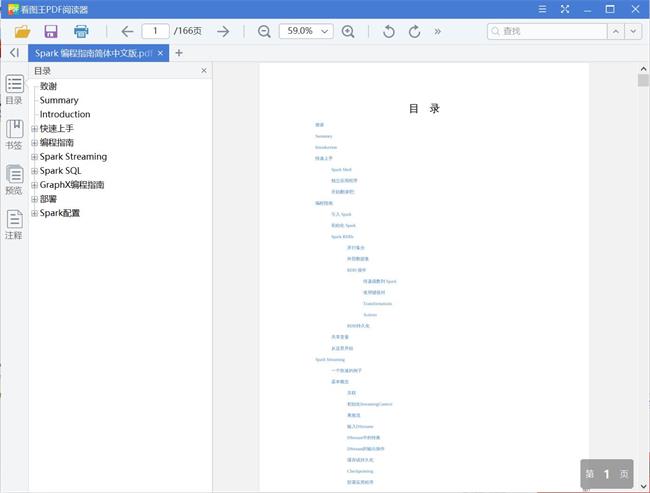Click the Checkpointing link in contents page
This screenshot has width=650, height=493.
click(x=360, y=471)
